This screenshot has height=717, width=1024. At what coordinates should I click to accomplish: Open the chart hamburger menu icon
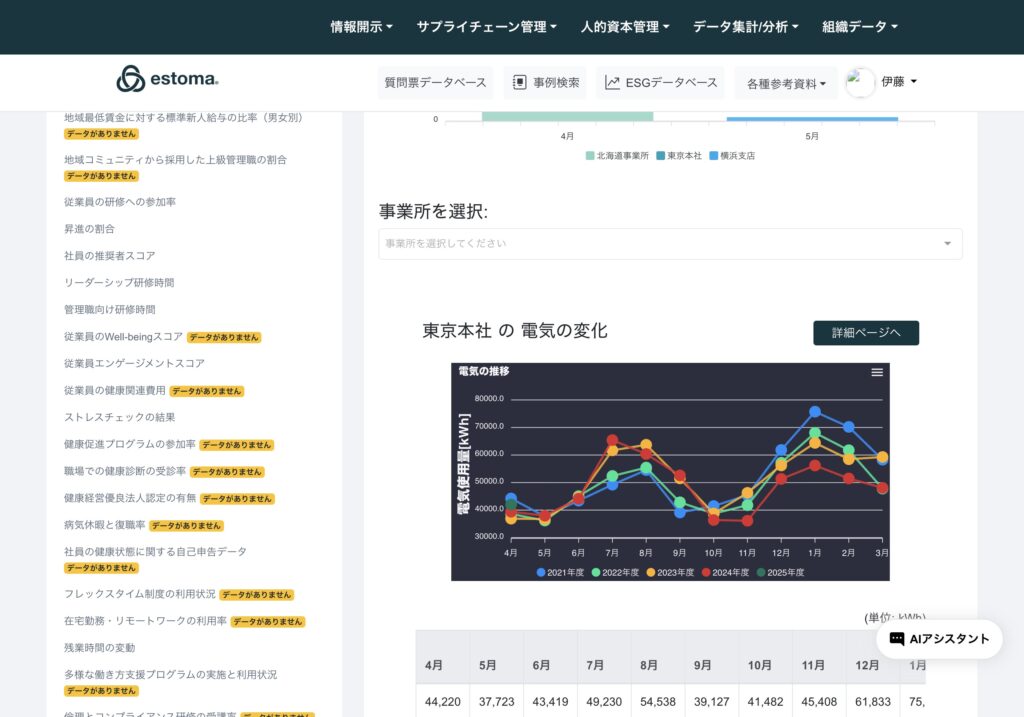click(877, 372)
